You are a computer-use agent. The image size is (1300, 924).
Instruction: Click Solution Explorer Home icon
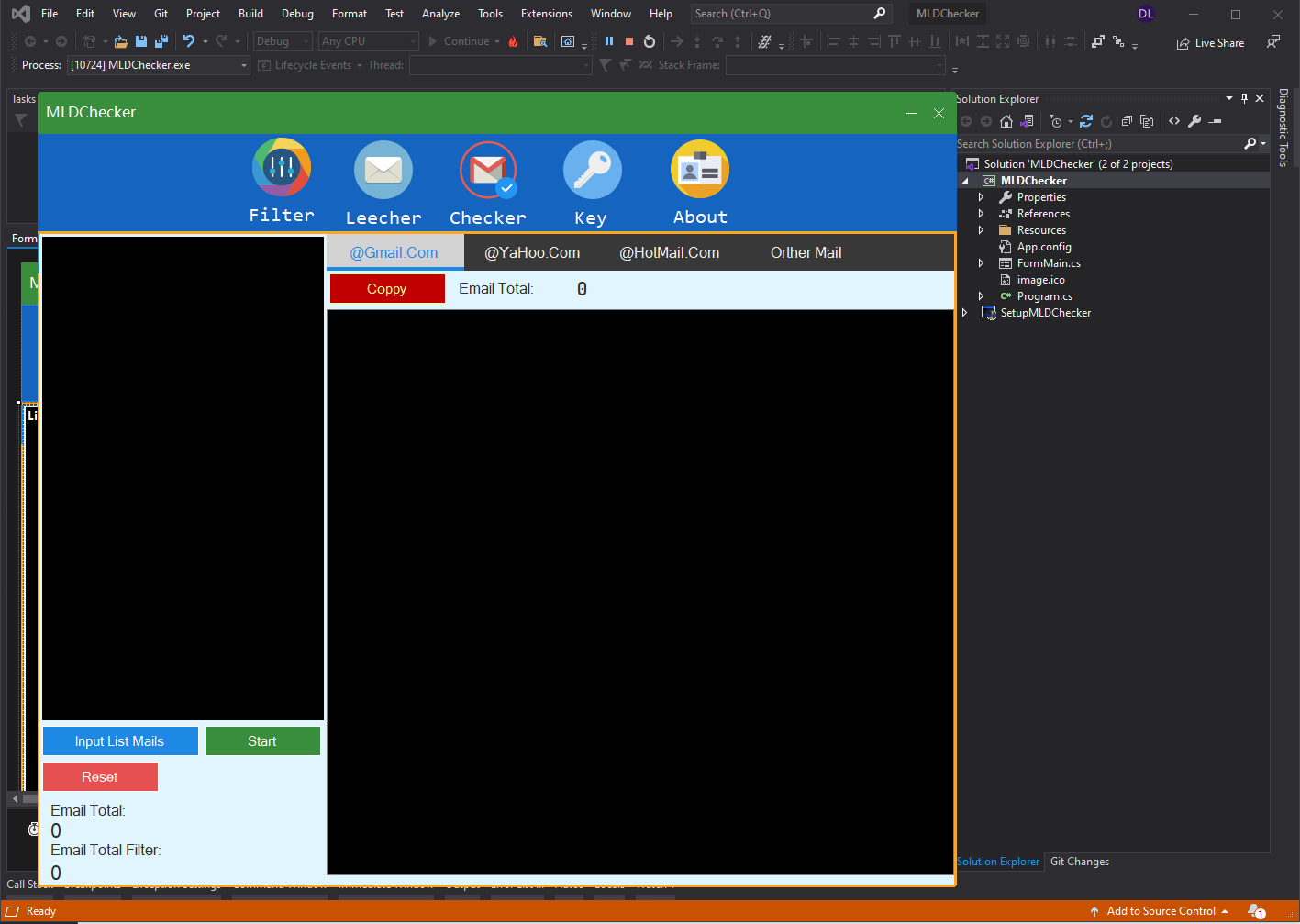[1006, 121]
